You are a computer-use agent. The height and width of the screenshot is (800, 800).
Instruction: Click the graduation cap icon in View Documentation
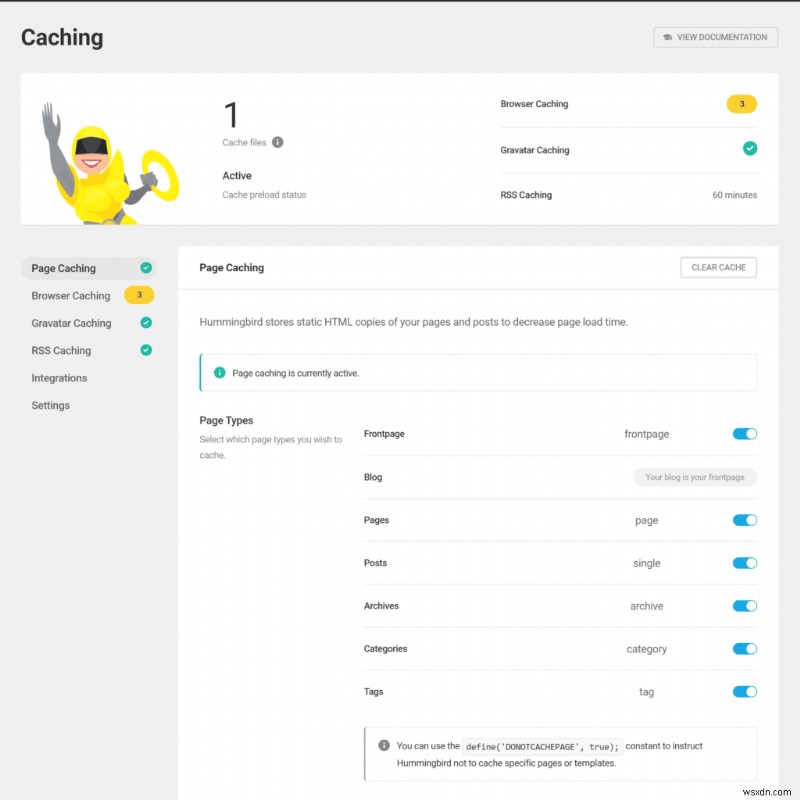pyautogui.click(x=667, y=37)
